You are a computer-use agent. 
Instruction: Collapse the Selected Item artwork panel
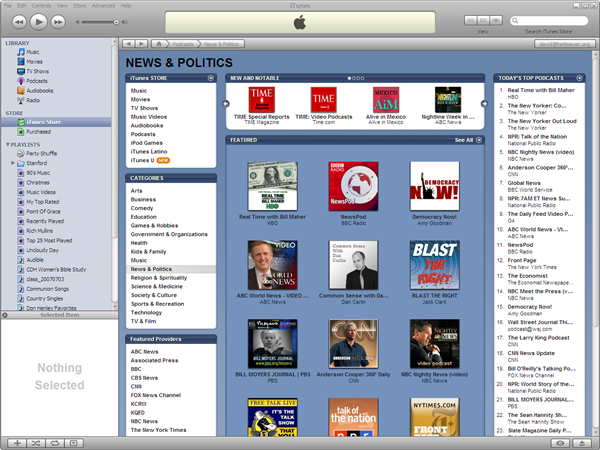(5, 315)
